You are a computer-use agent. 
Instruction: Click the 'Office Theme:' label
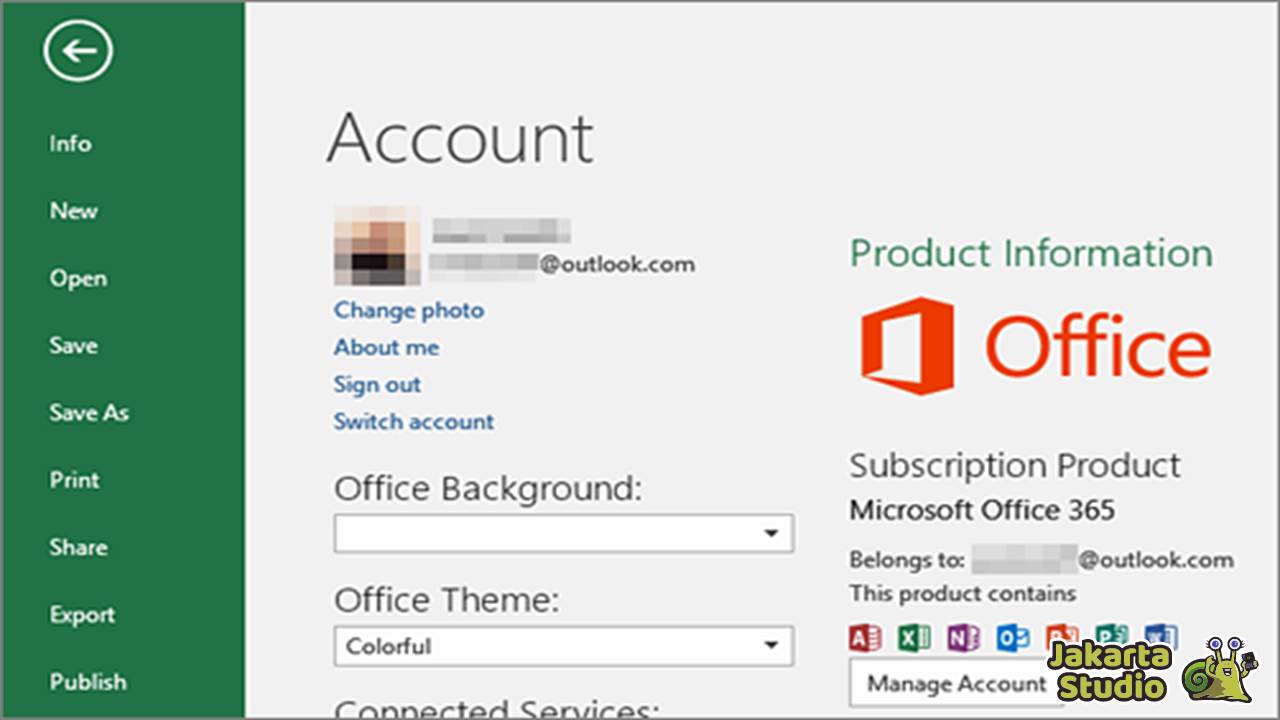[447, 600]
